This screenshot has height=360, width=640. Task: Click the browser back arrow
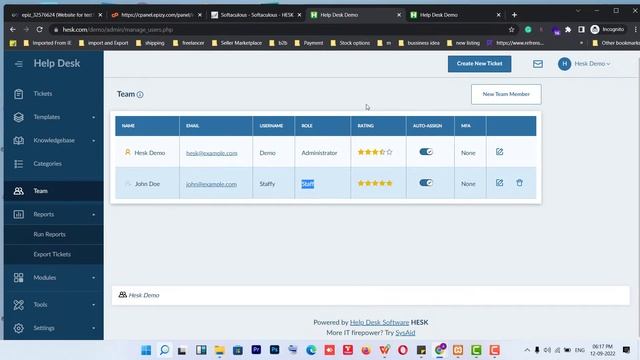pos(13,29)
